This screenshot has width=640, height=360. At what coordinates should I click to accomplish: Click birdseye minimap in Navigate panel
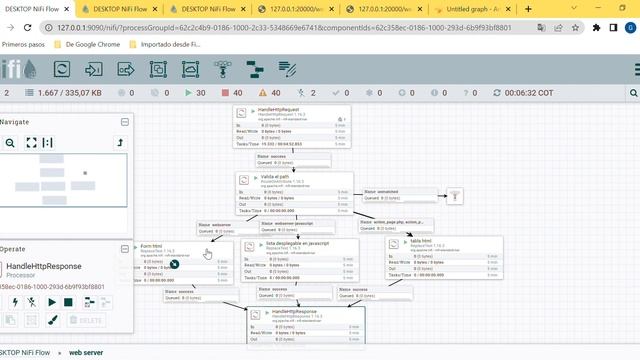click(x=63, y=180)
